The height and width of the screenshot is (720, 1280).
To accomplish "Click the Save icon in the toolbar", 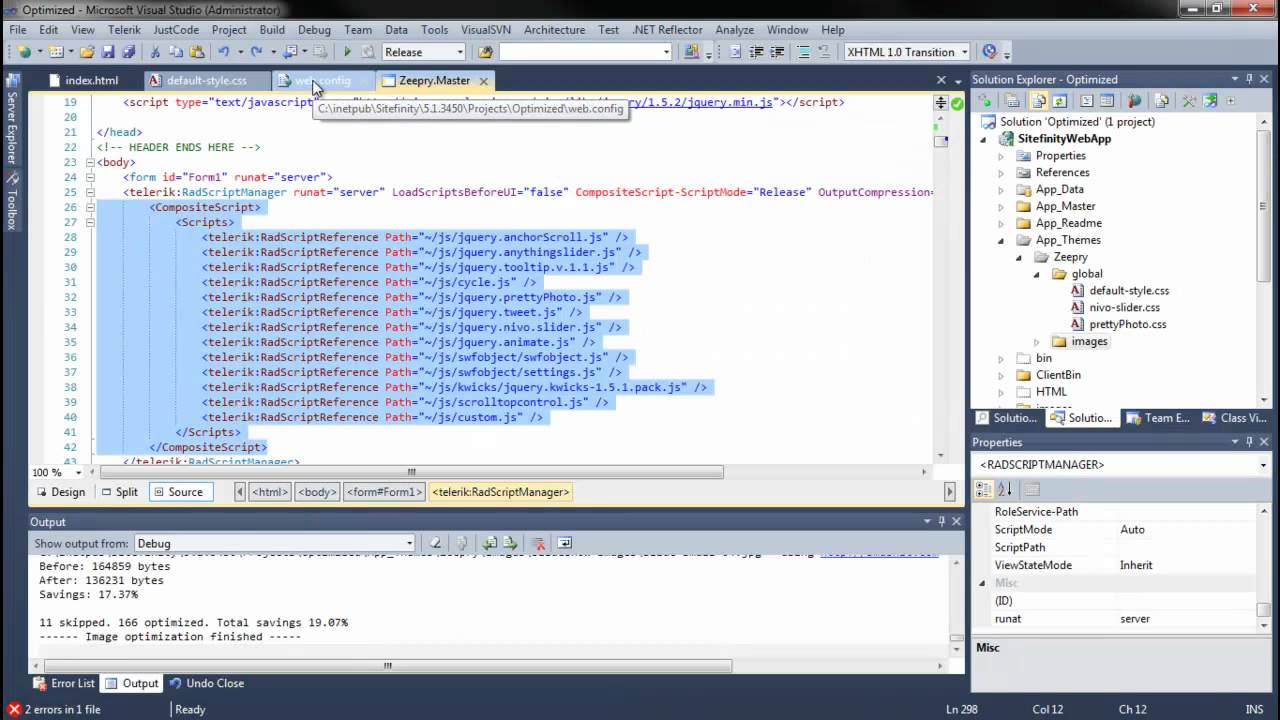I will (107, 52).
